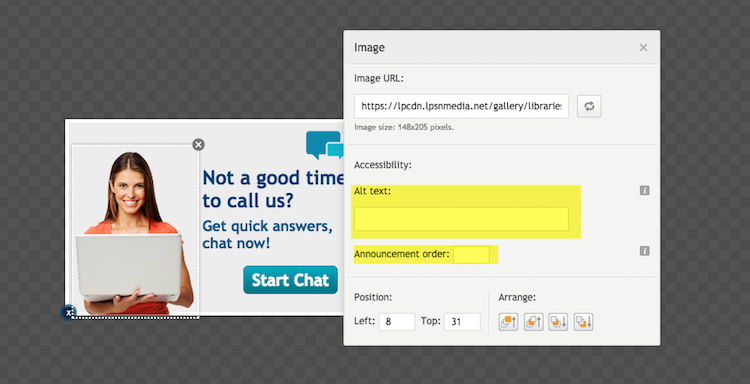Click the Image URL input field
Viewport: 750px width, 384px height.
click(x=461, y=106)
